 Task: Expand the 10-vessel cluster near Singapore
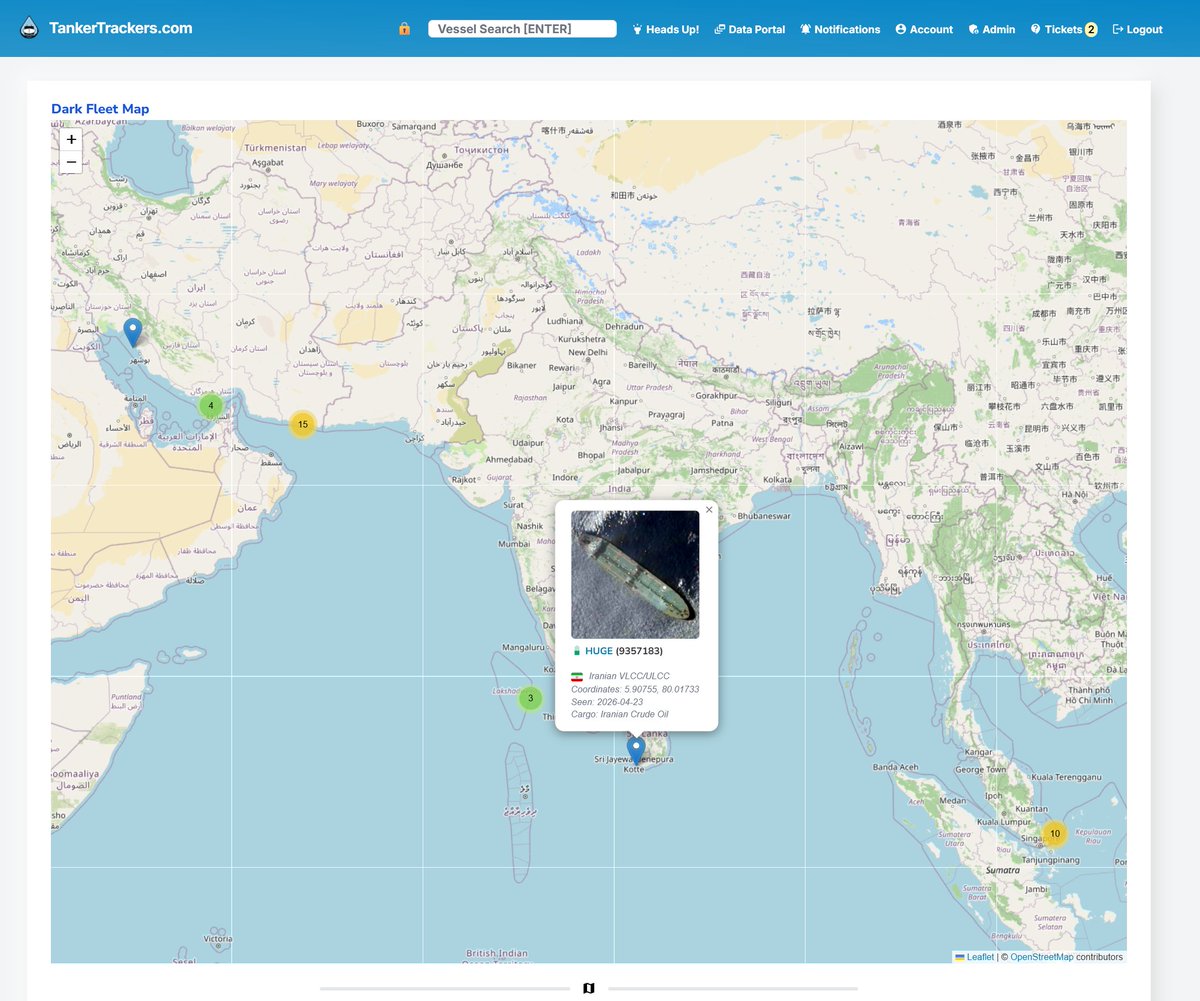click(x=1055, y=832)
